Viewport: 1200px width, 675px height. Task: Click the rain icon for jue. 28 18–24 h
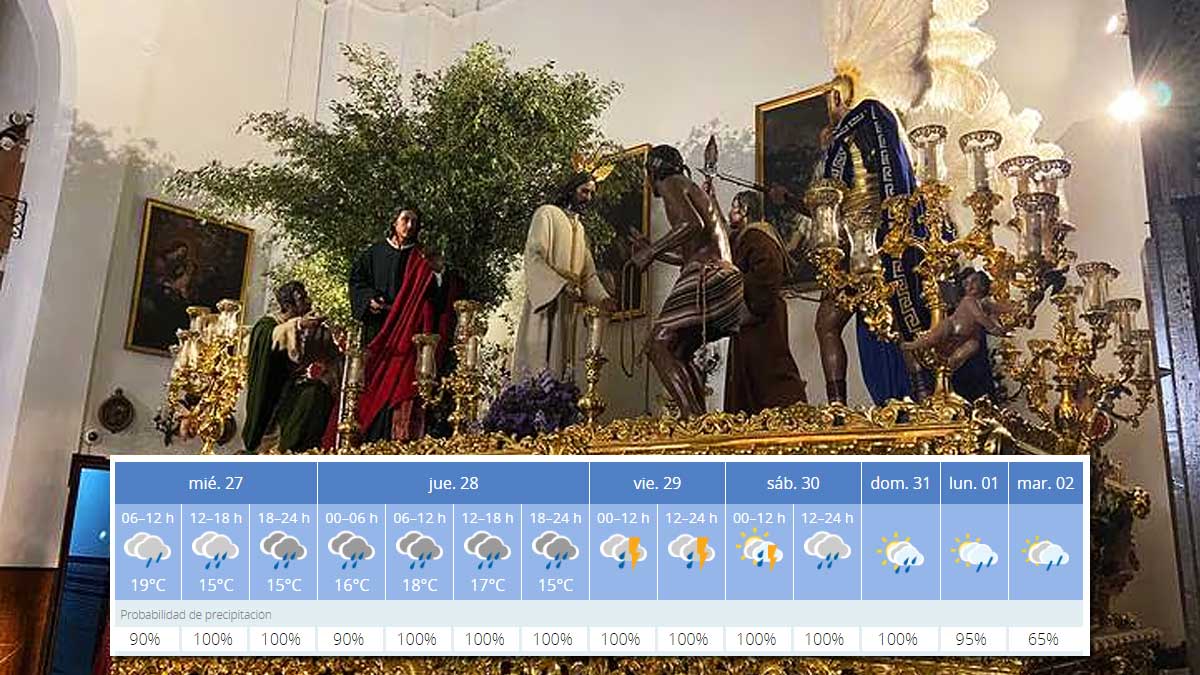555,551
